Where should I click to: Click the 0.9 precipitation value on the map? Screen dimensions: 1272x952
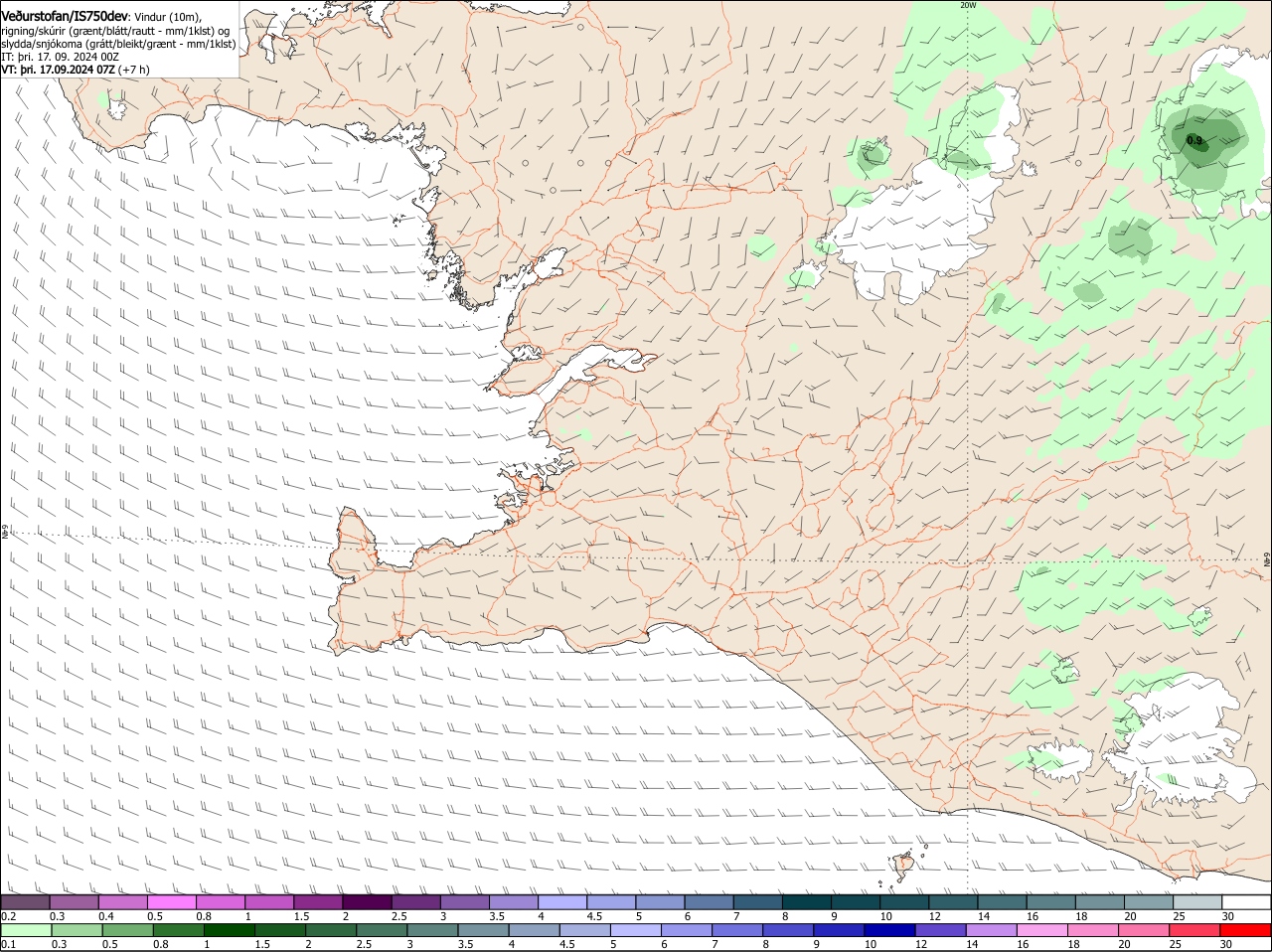(x=1194, y=141)
